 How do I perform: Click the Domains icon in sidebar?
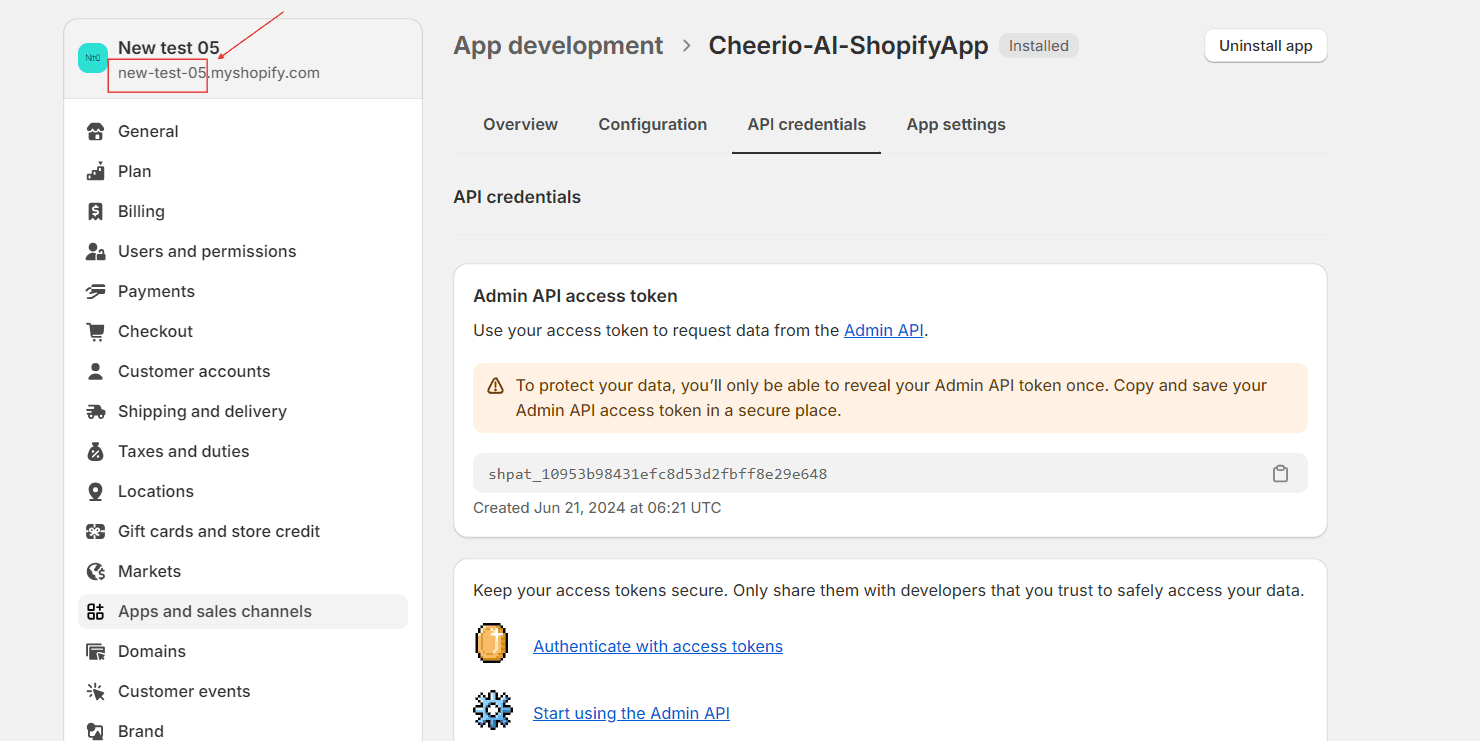point(95,651)
